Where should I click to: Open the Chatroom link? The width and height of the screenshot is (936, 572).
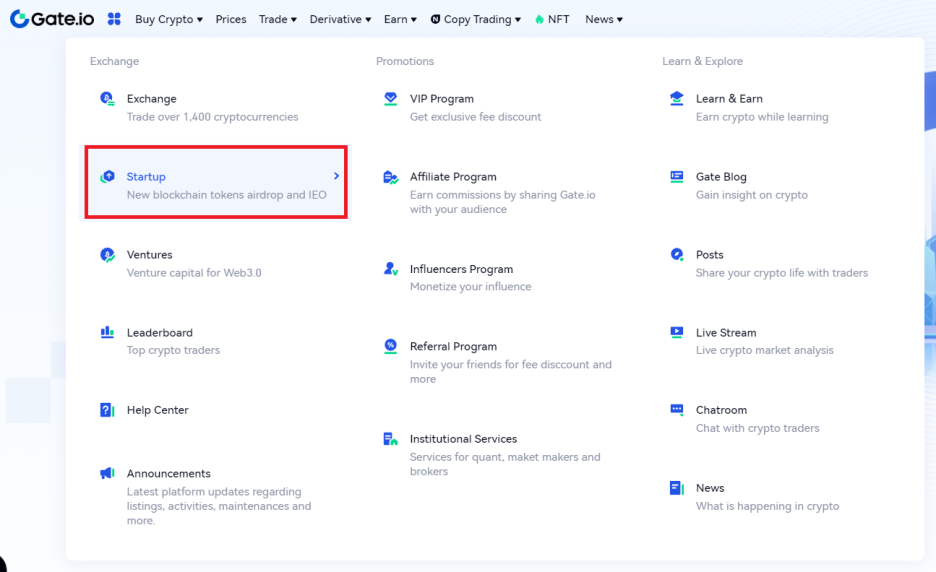coord(721,410)
